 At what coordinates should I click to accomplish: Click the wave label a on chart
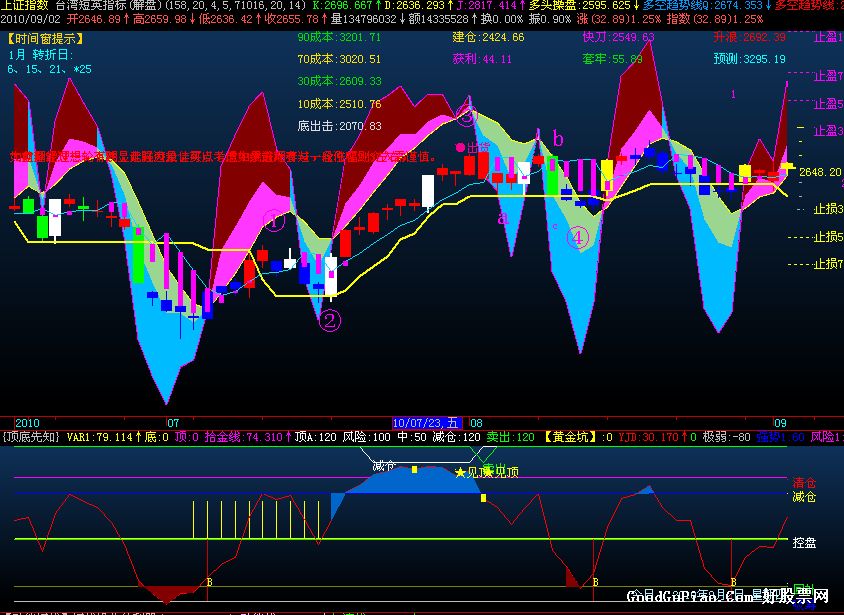[x=503, y=216]
